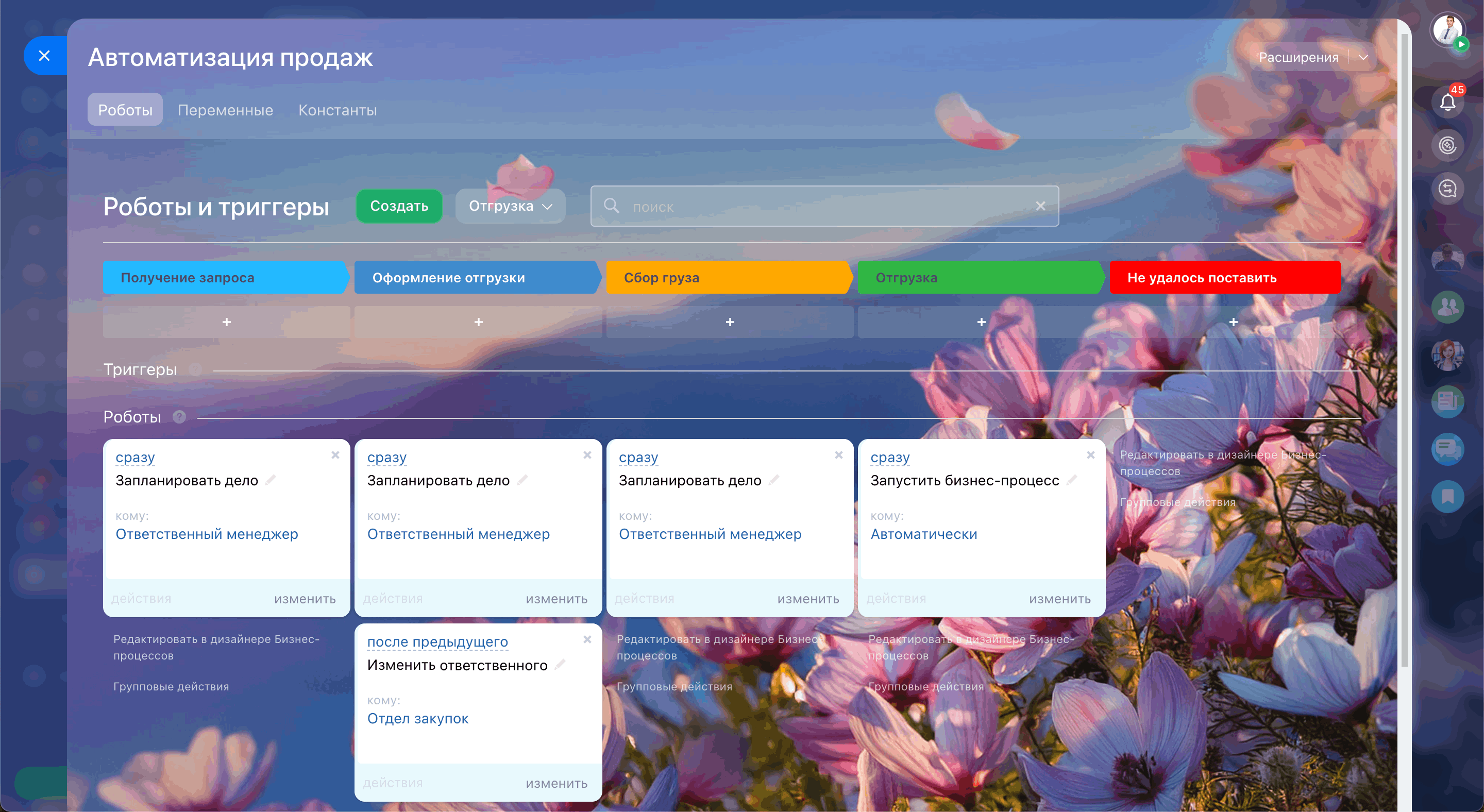The height and width of the screenshot is (812, 1484).
Task: Click the green Создать button
Action: click(399, 206)
